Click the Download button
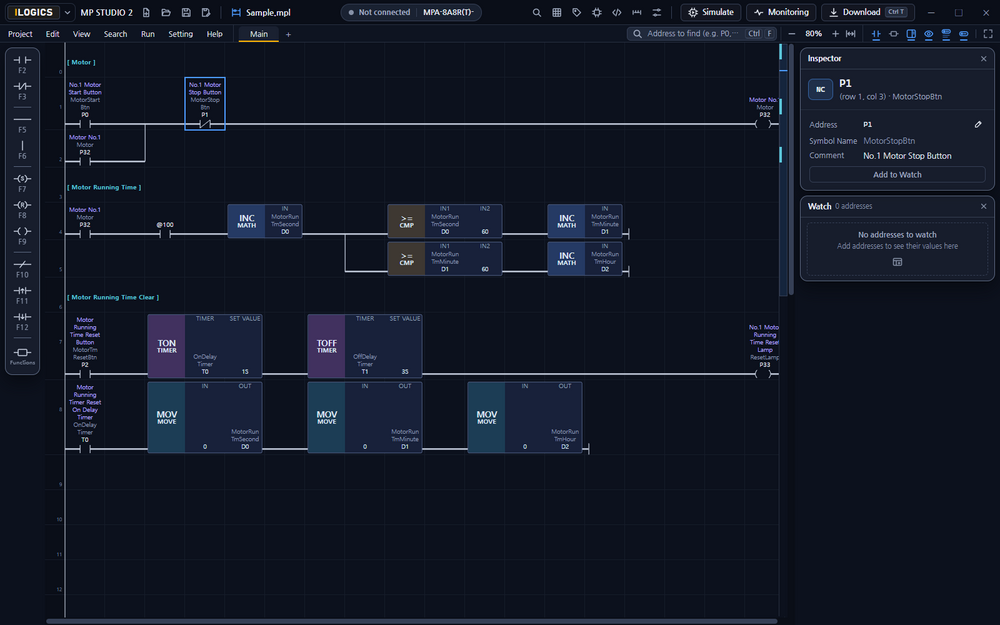Viewport: 1000px width, 625px height. pos(868,12)
